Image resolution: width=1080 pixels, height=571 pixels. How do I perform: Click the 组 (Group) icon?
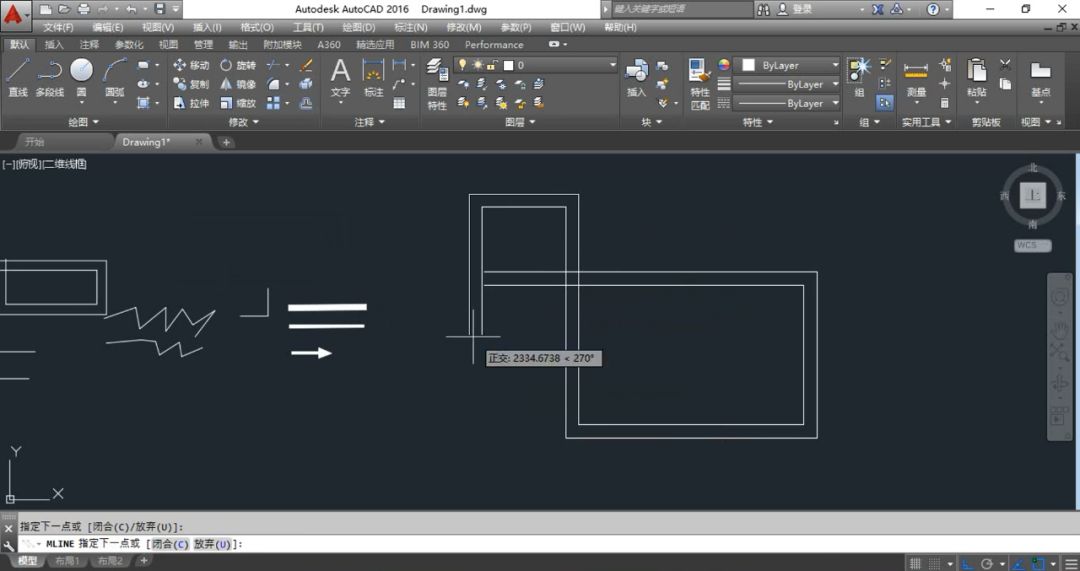[x=859, y=77]
